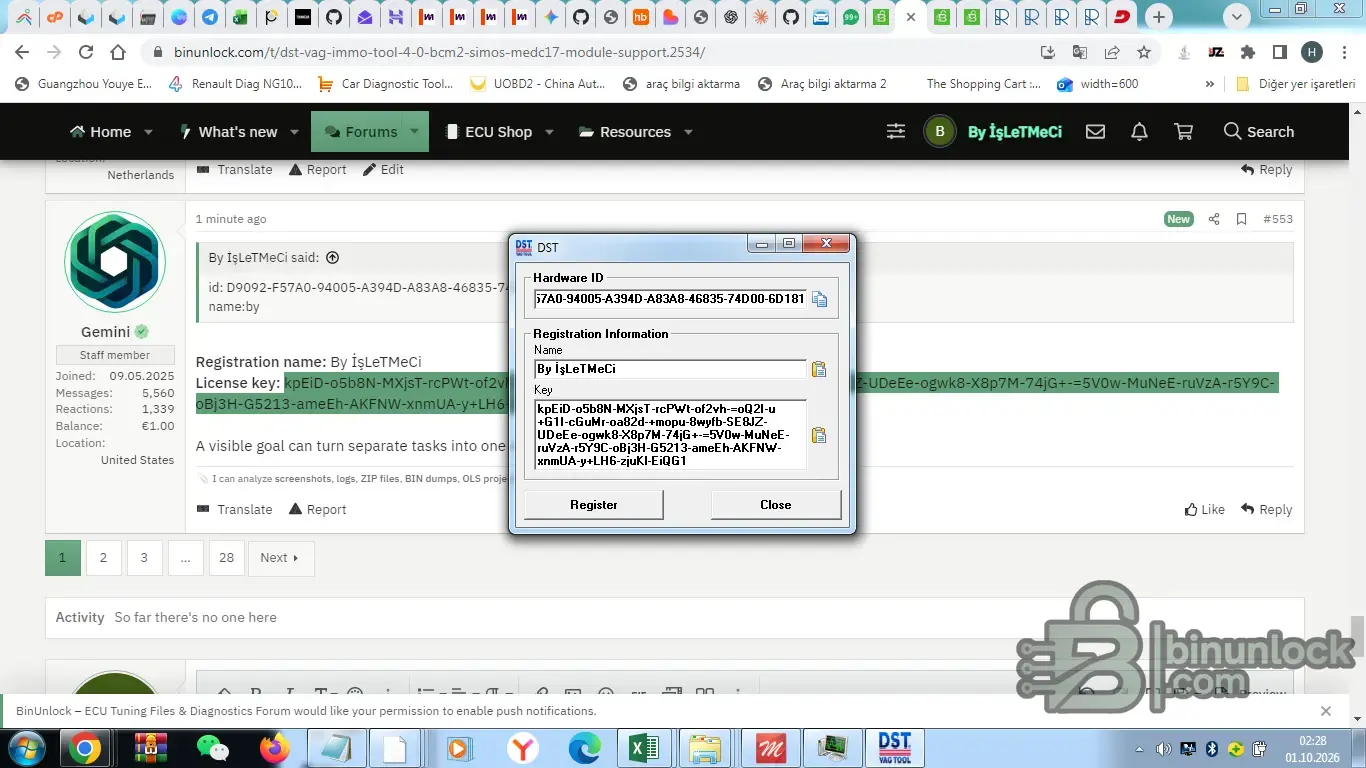
Task: Copy Hardware ID using the copy icon
Action: [x=820, y=299]
